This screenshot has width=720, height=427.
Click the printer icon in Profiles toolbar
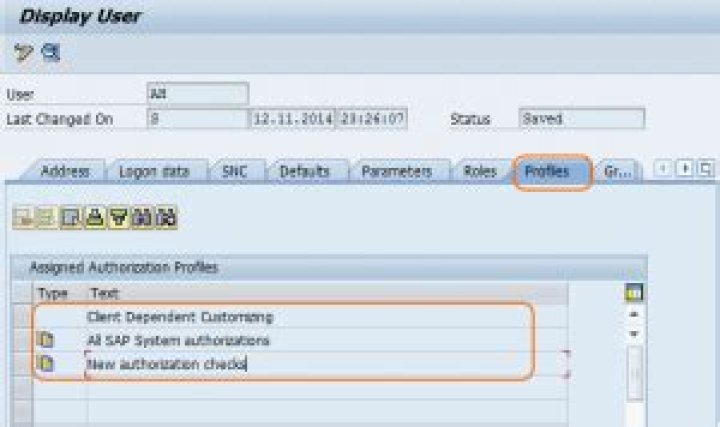95,217
